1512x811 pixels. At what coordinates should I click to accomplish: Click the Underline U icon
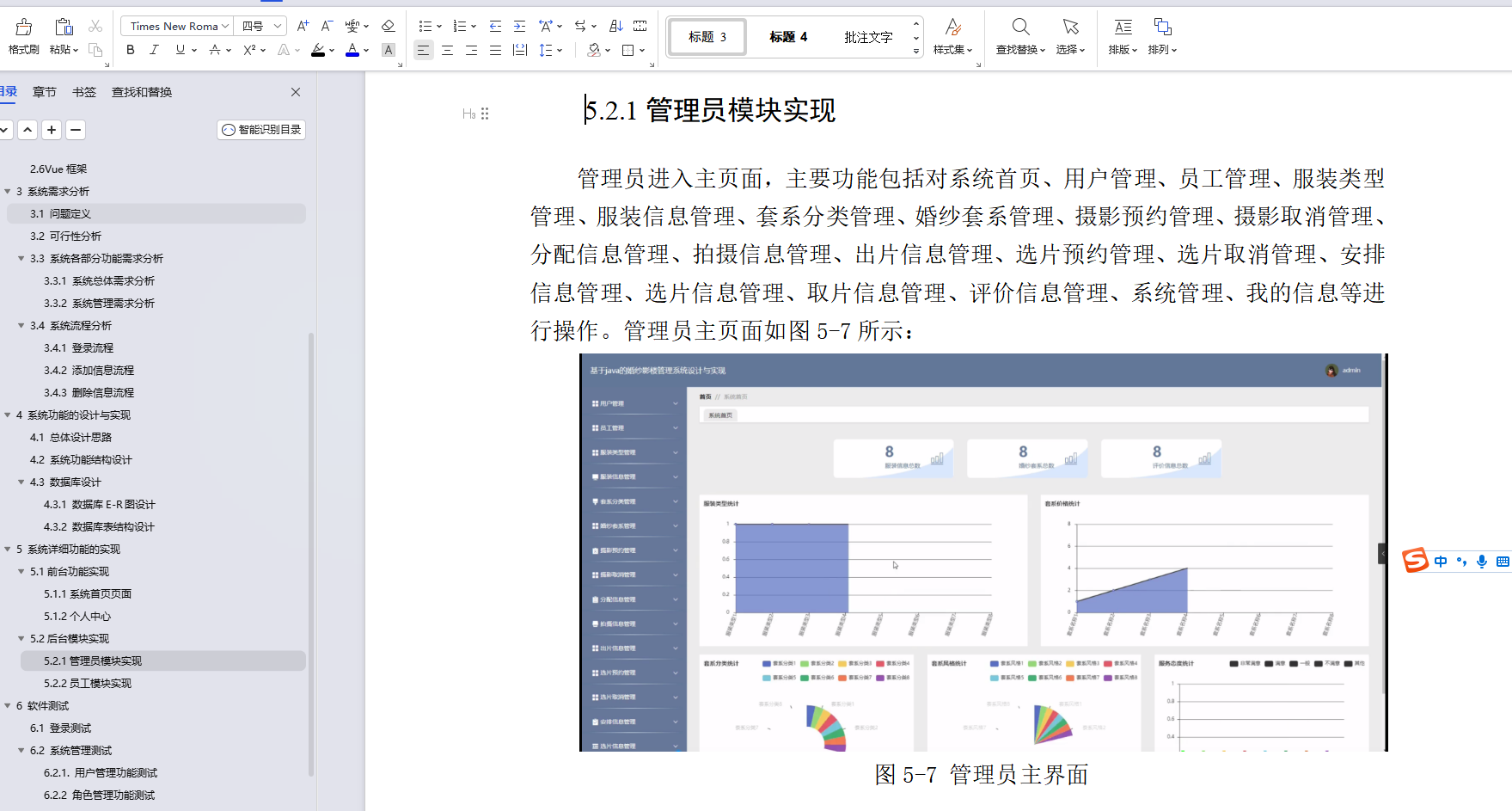click(x=180, y=50)
